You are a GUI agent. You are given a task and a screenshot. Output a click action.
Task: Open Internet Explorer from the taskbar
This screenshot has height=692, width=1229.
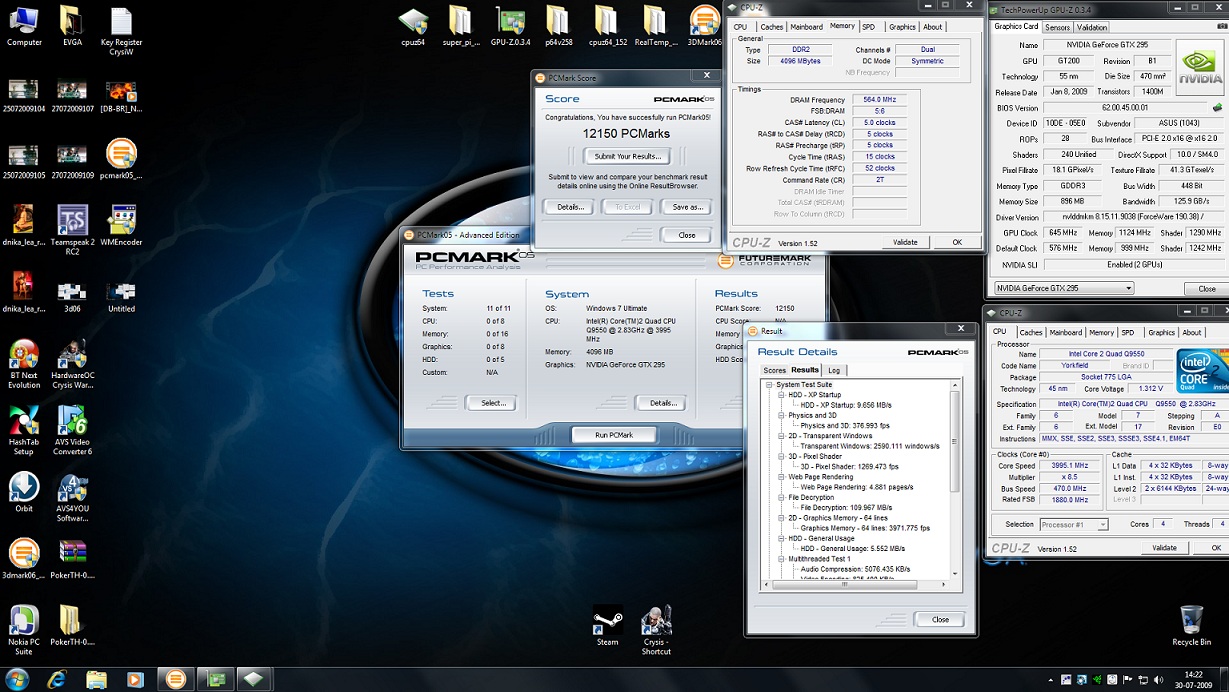pyautogui.click(x=57, y=679)
